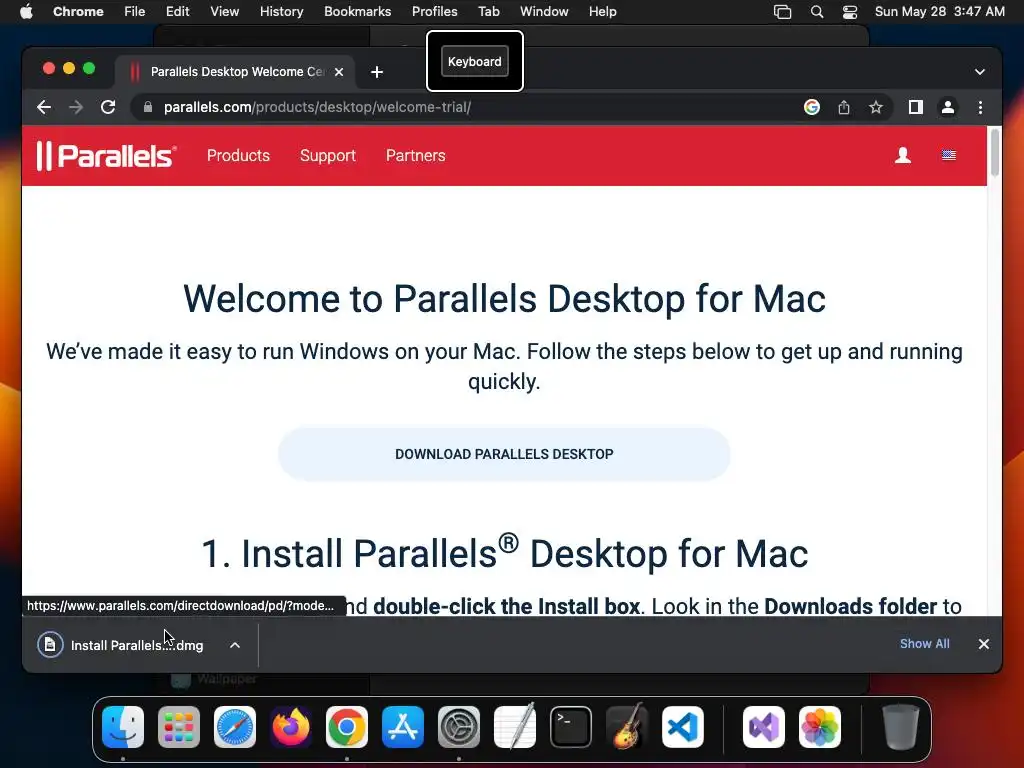
Task: Open Chrome side panel icon
Action: point(916,107)
